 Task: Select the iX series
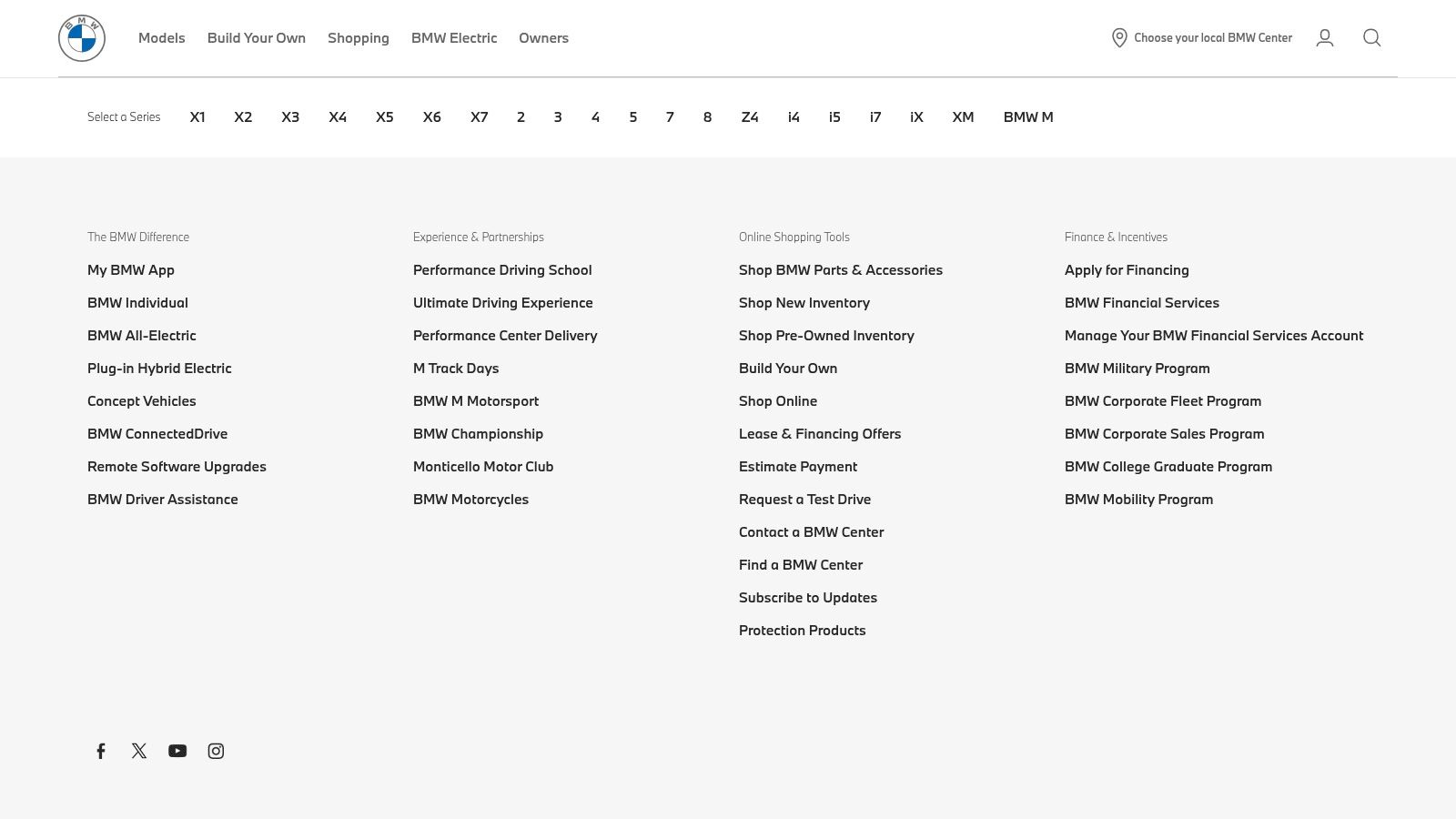click(x=916, y=117)
